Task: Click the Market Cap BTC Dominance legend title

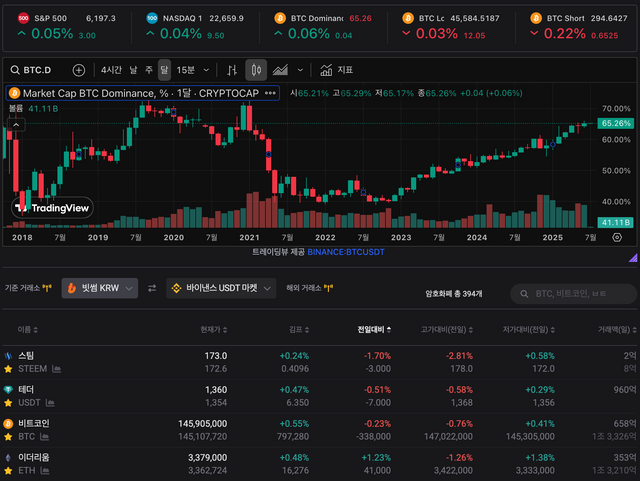Action: (x=141, y=93)
